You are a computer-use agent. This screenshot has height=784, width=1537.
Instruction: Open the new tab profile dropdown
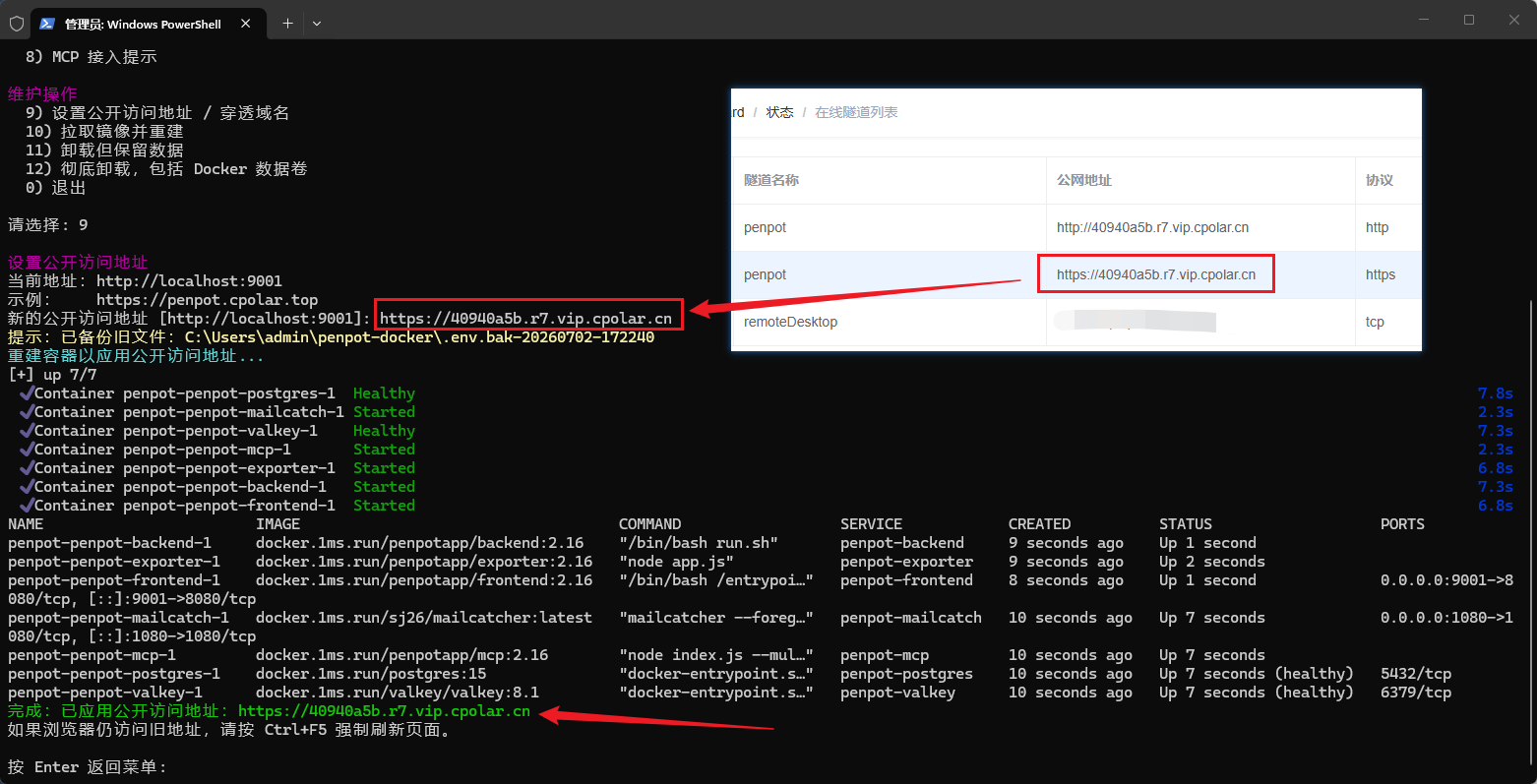point(317,24)
